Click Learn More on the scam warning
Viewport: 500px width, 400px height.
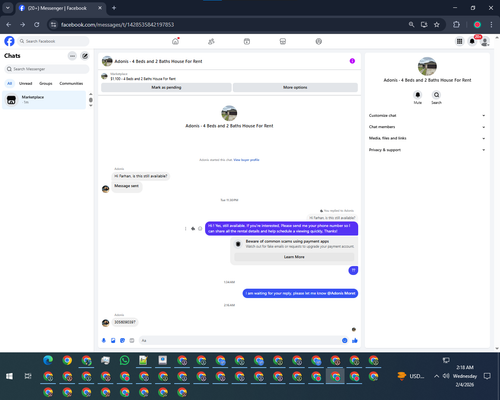(294, 257)
